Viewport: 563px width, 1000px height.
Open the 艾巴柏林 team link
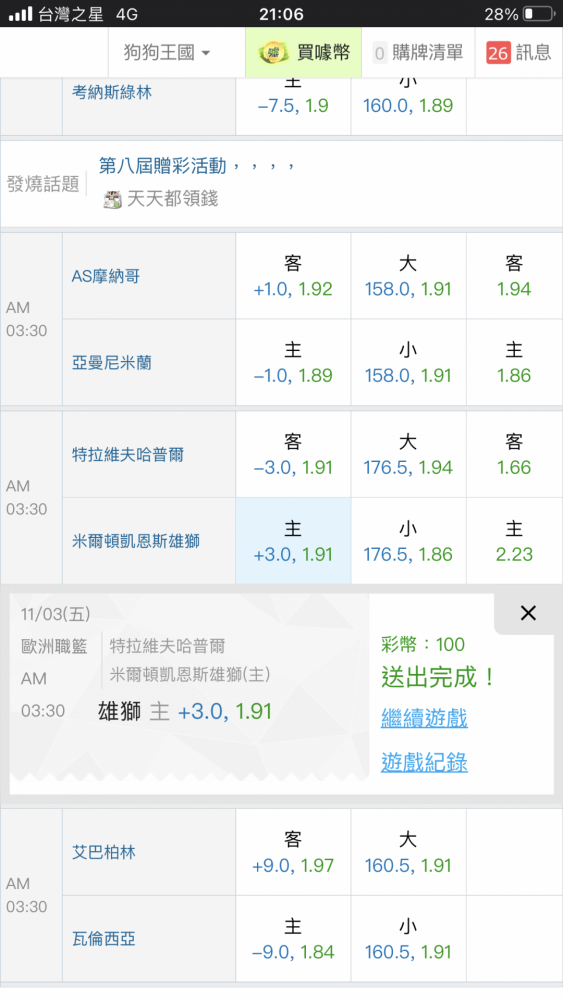point(104,852)
